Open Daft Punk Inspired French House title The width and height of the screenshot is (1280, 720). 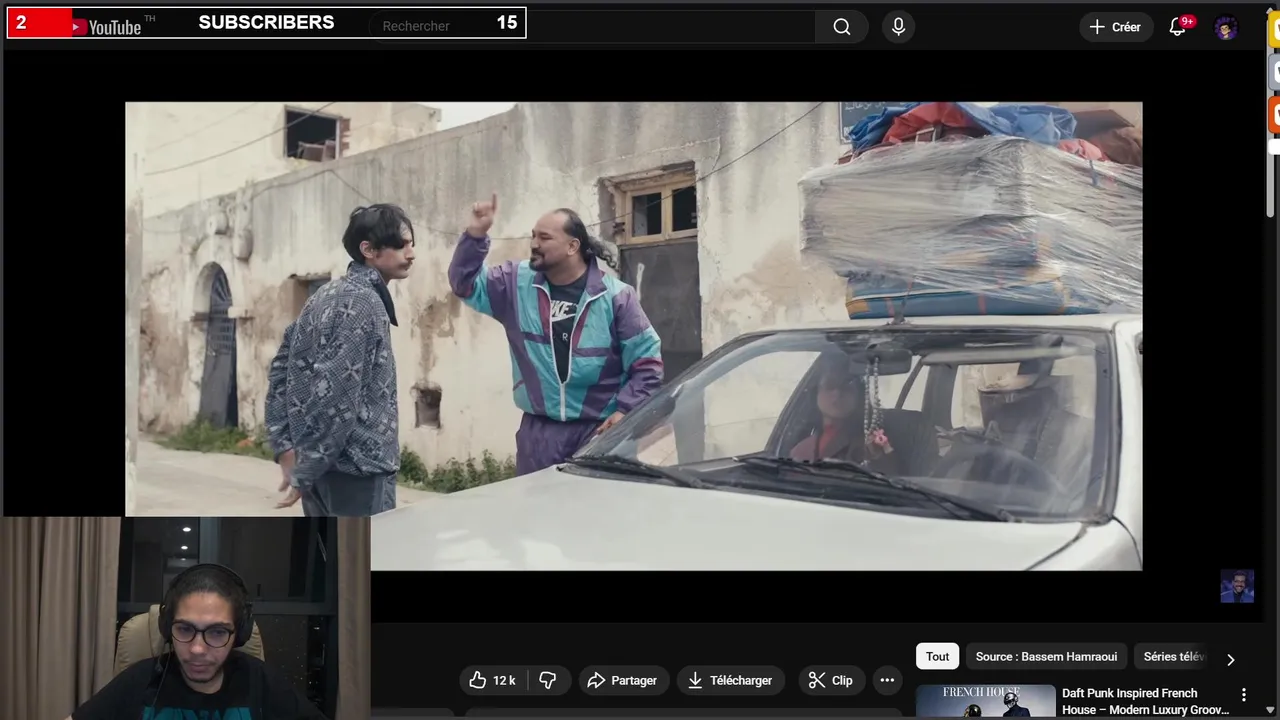point(1146,701)
